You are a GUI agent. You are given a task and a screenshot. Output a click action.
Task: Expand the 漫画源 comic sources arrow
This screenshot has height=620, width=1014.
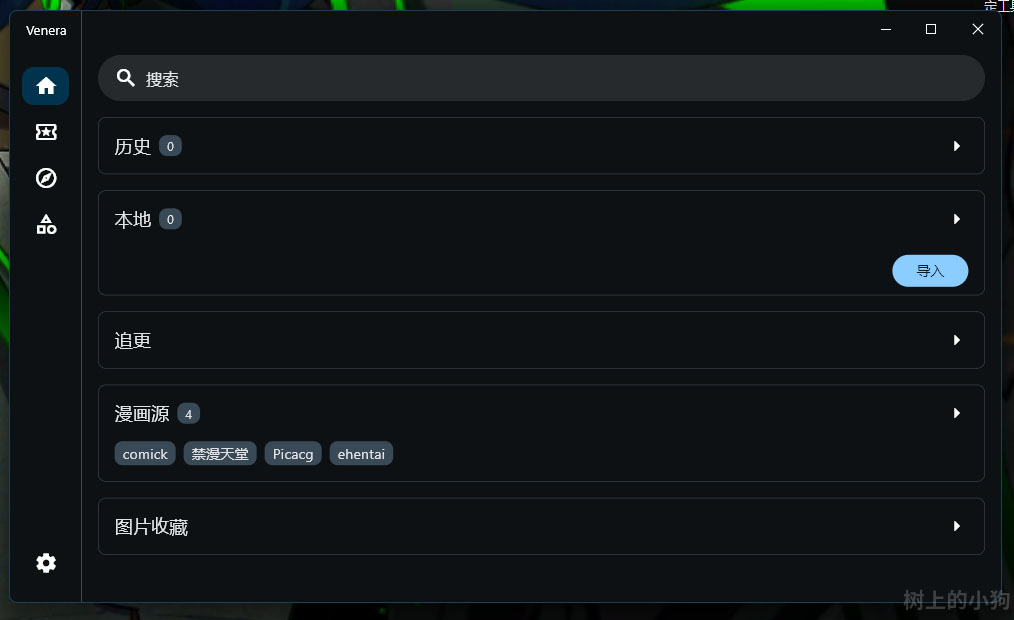(956, 413)
